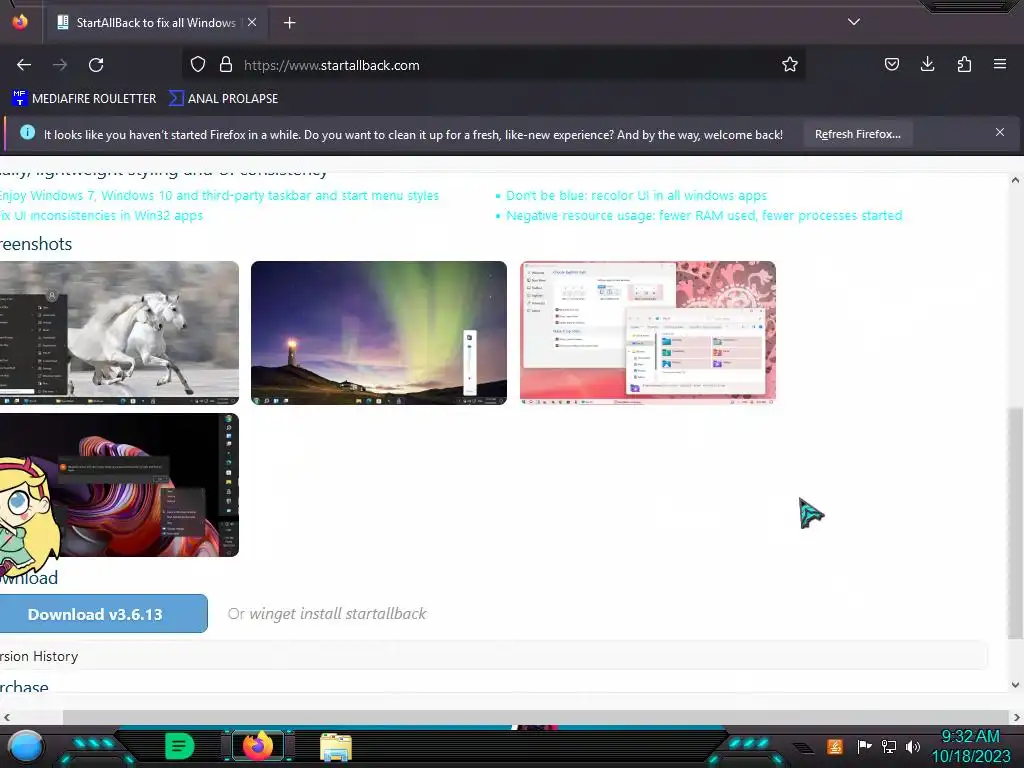Viewport: 1024px width, 768px height.
Task: Bookmark this page with the star
Action: pos(790,65)
